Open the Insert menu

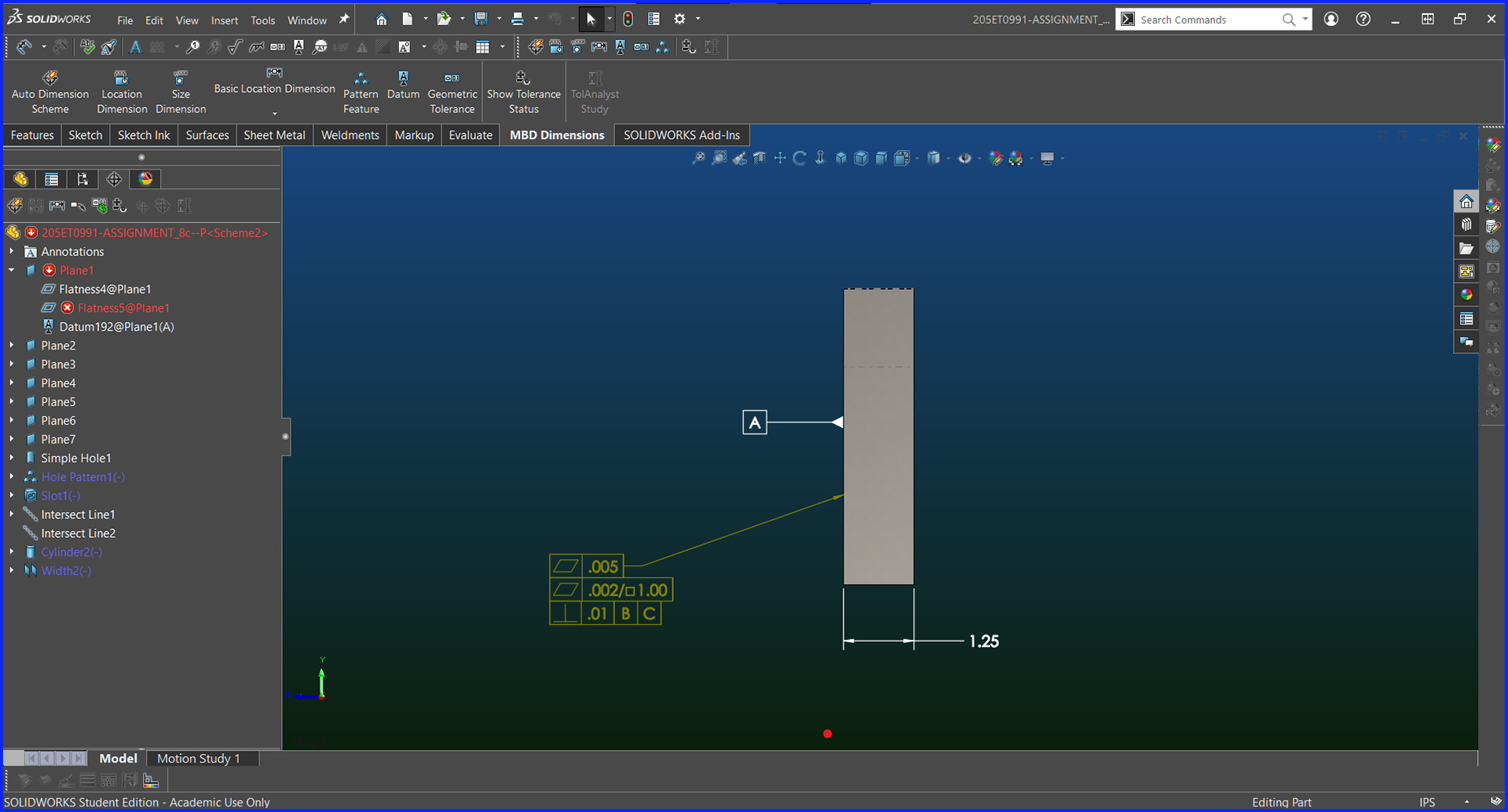(x=224, y=20)
